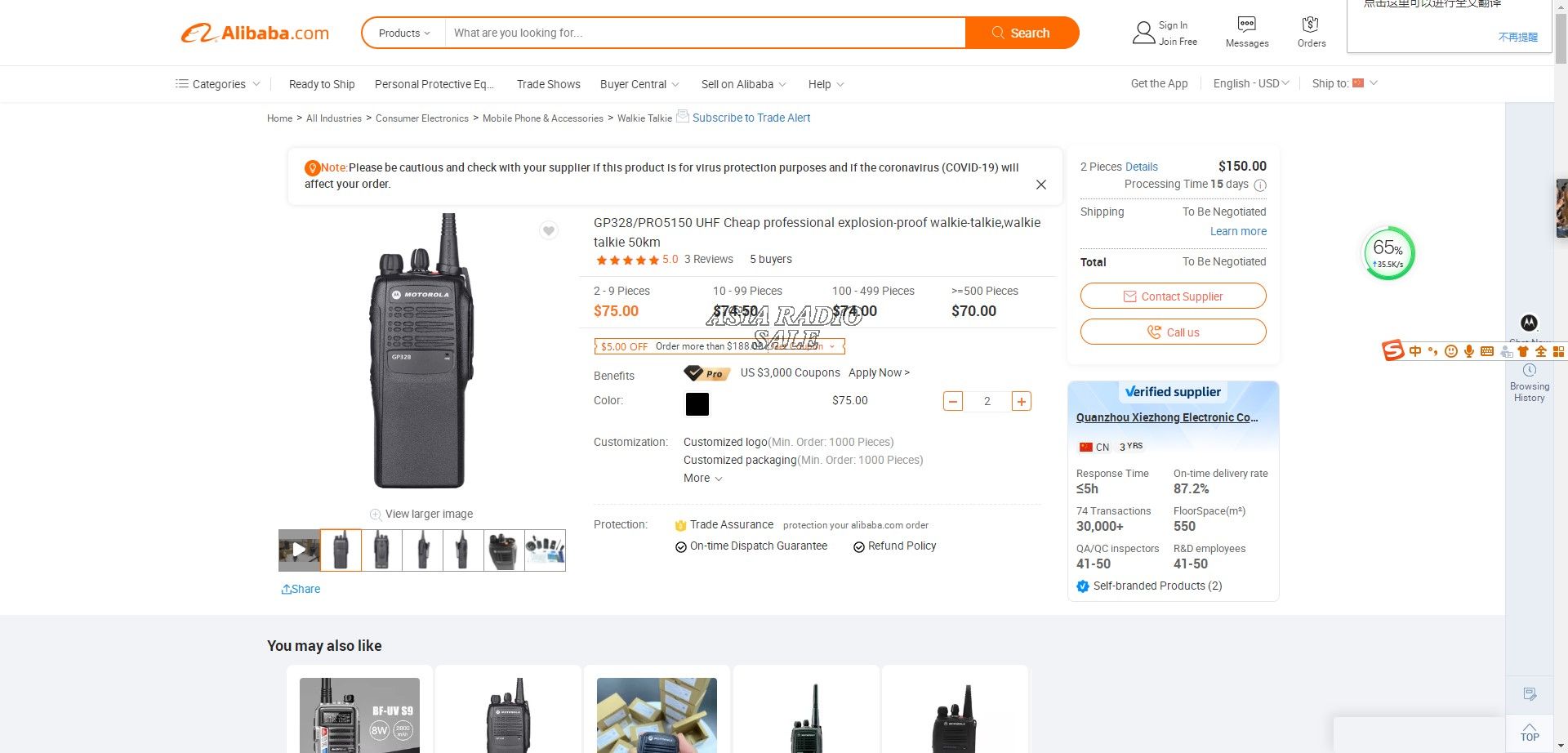The height and width of the screenshot is (753, 1568).
Task: Open the Messages icon
Action: pos(1246,24)
